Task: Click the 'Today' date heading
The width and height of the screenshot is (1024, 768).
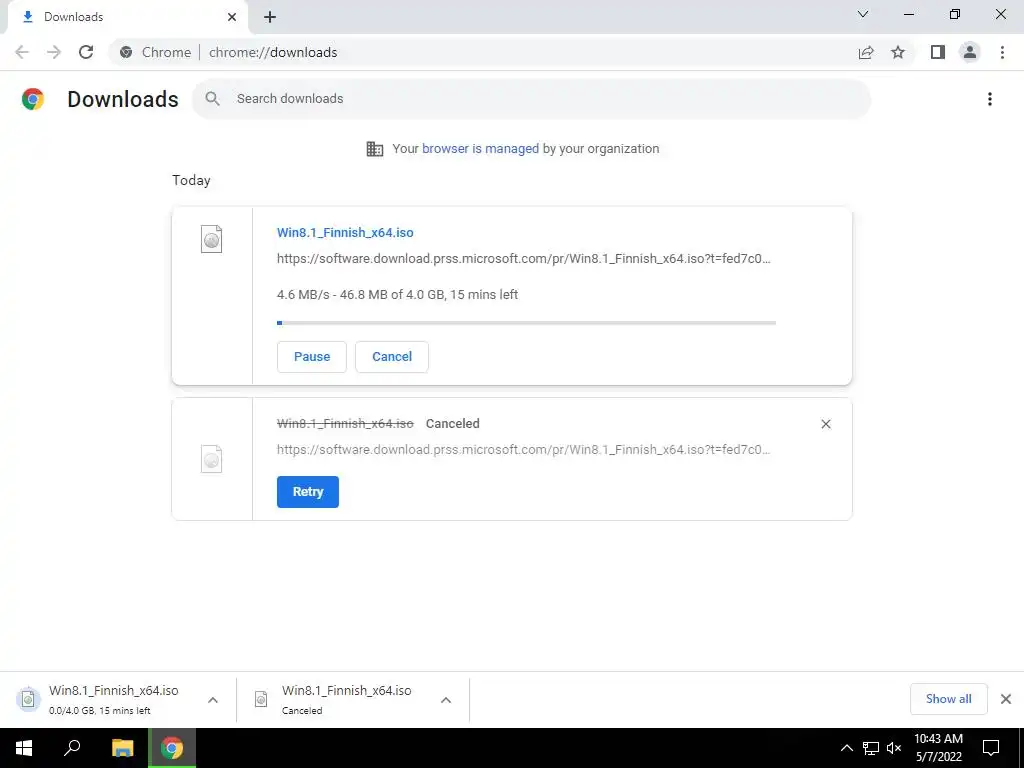Action: (x=191, y=180)
